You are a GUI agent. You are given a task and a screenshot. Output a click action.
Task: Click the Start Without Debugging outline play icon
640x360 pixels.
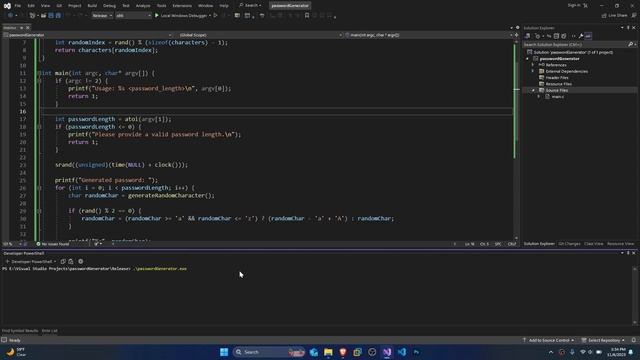click(216, 16)
